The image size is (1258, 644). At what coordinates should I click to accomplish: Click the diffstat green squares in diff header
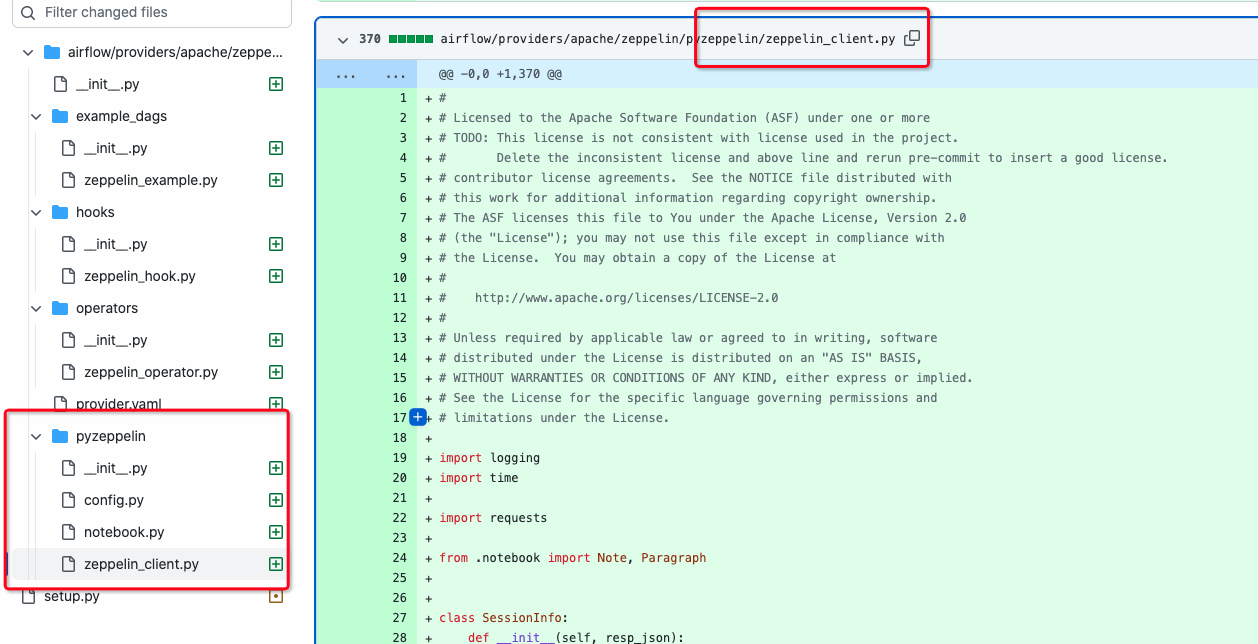click(410, 39)
